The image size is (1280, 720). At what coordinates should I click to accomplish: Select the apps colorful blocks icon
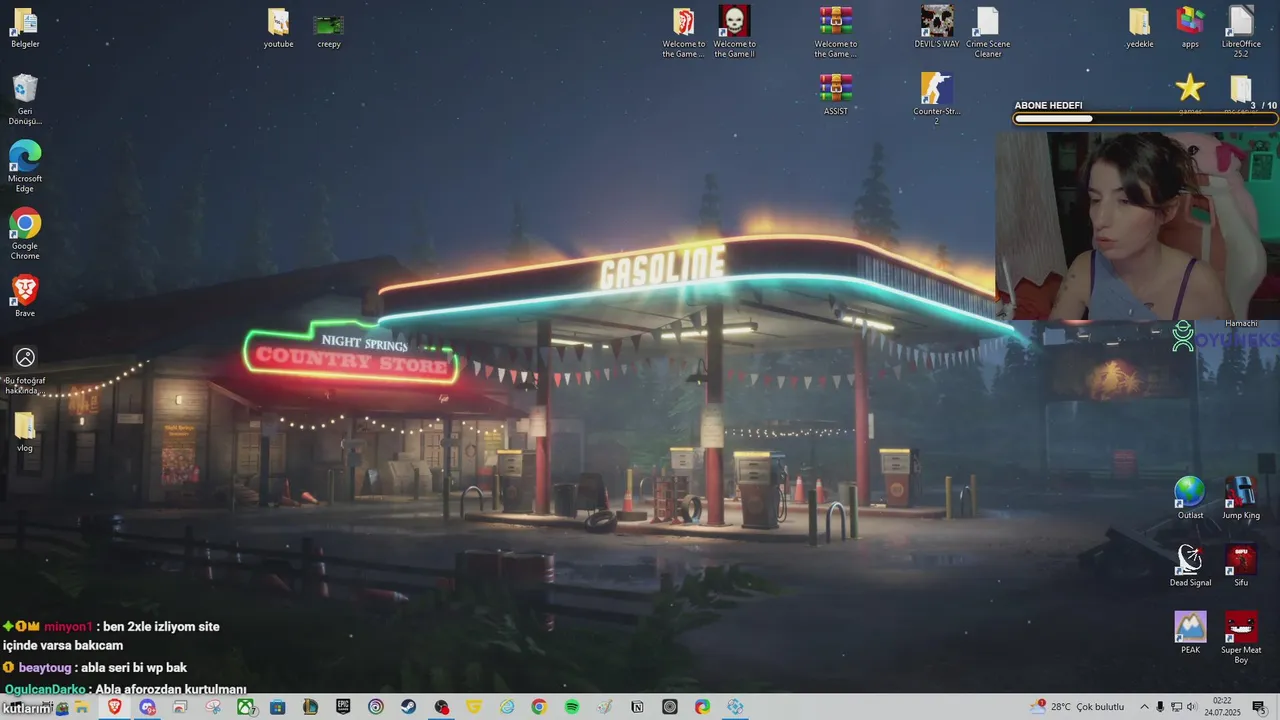coord(1190,28)
